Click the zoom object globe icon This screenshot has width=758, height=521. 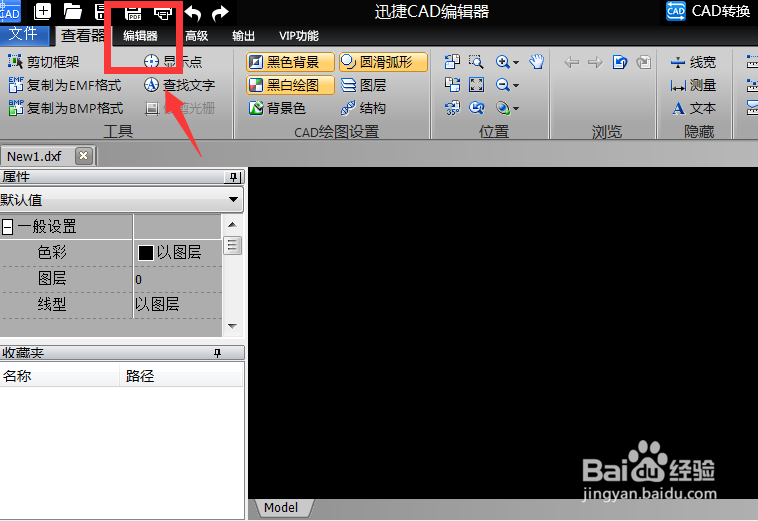tap(503, 108)
